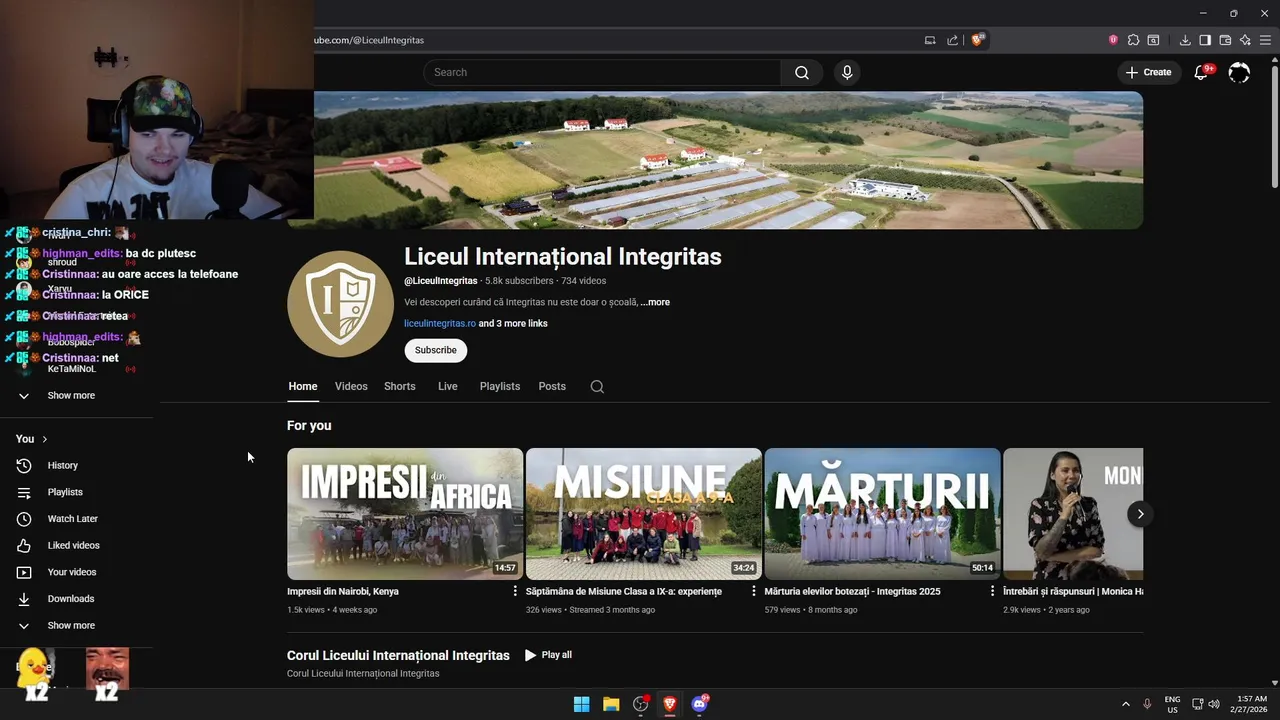Open the pink shield extension icon
The height and width of the screenshot is (720, 1280).
click(1113, 40)
